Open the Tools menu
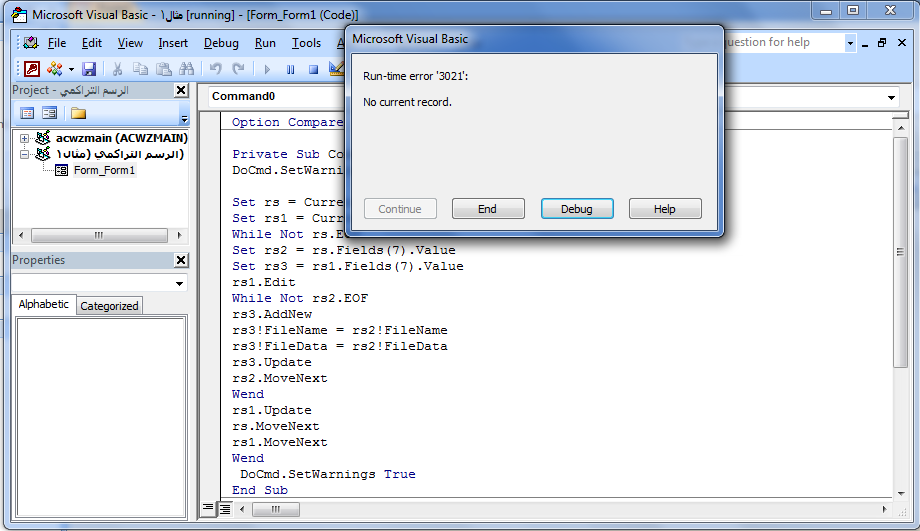Image resolution: width=920 pixels, height=531 pixels. pos(306,43)
